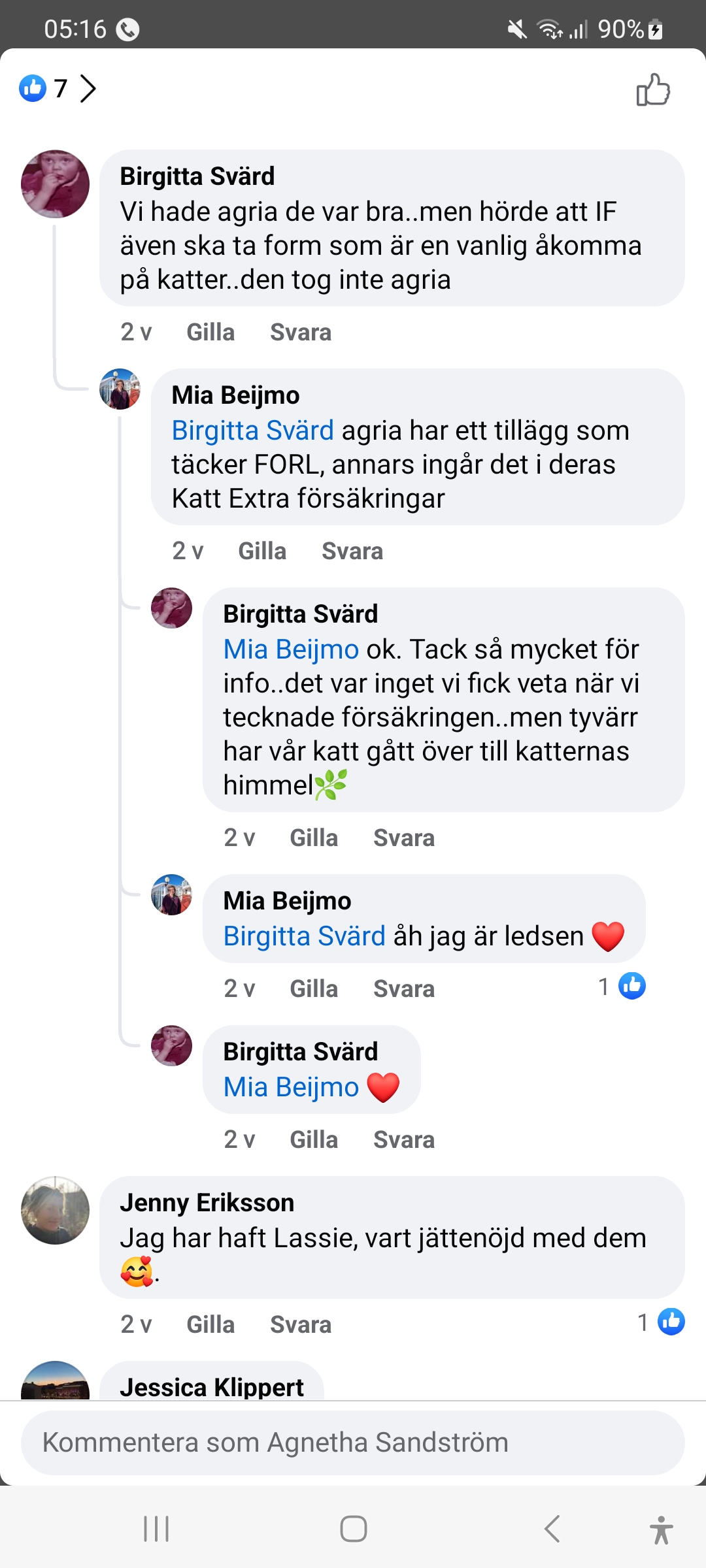Toggle Gilla on Jenny Eriksson's comment
This screenshot has height=1568, width=706.
[210, 1325]
